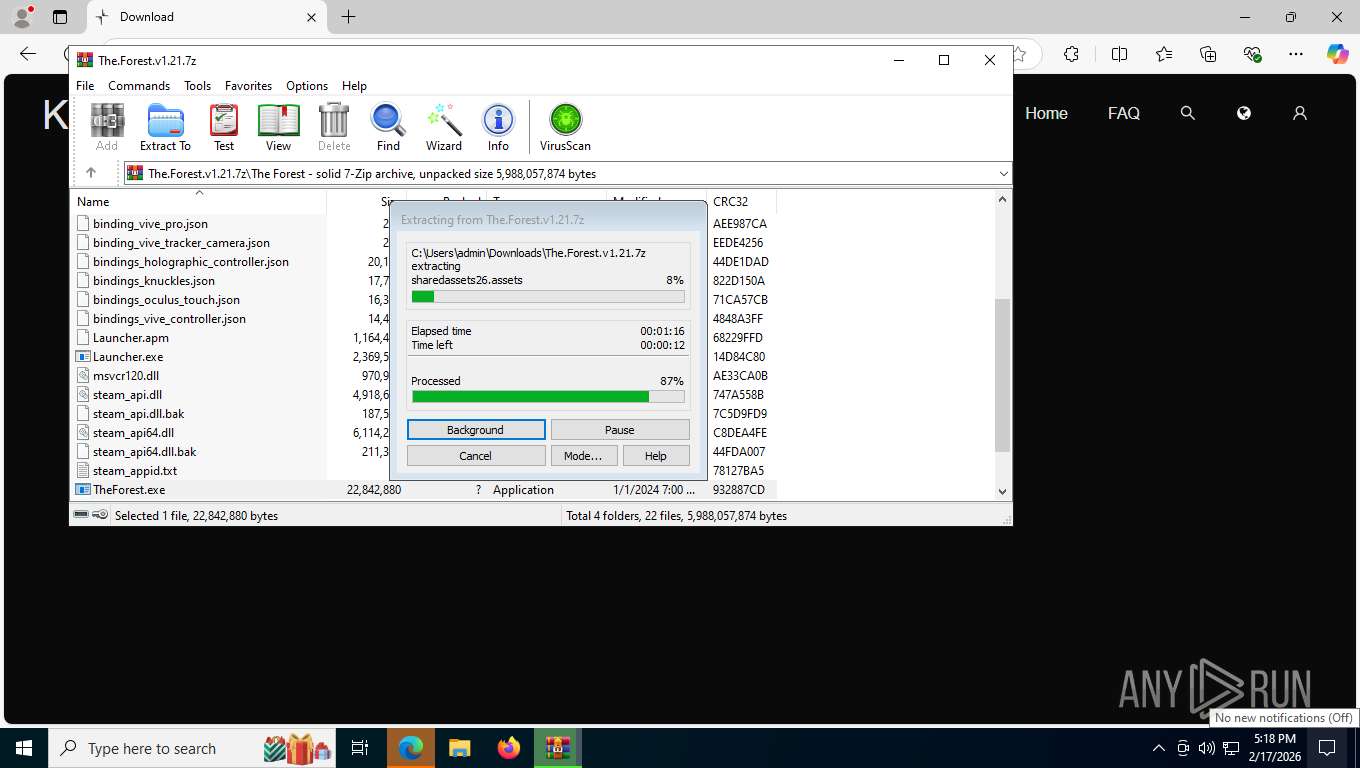Open Extensions icon in Edge toolbar
Screen dimensions: 1360x768
tap(1071, 54)
